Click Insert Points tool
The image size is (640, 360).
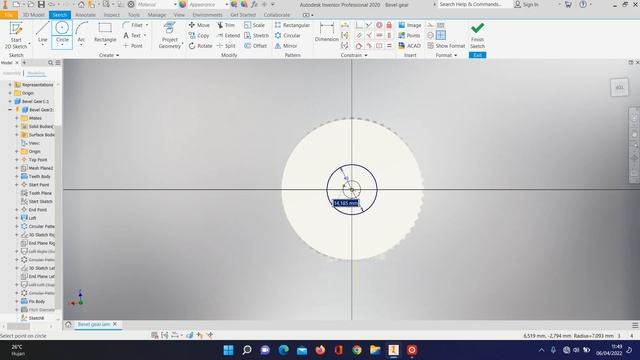point(409,36)
